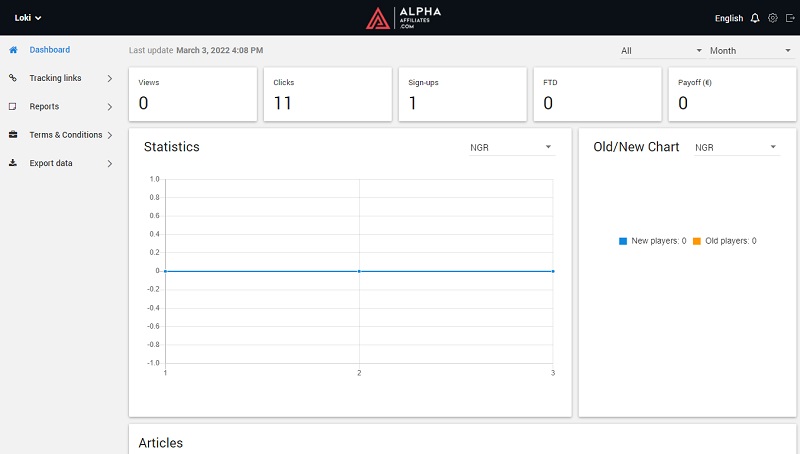This screenshot has height=454, width=800.
Task: Click Last update March 3, 2022 text
Action: (196, 50)
